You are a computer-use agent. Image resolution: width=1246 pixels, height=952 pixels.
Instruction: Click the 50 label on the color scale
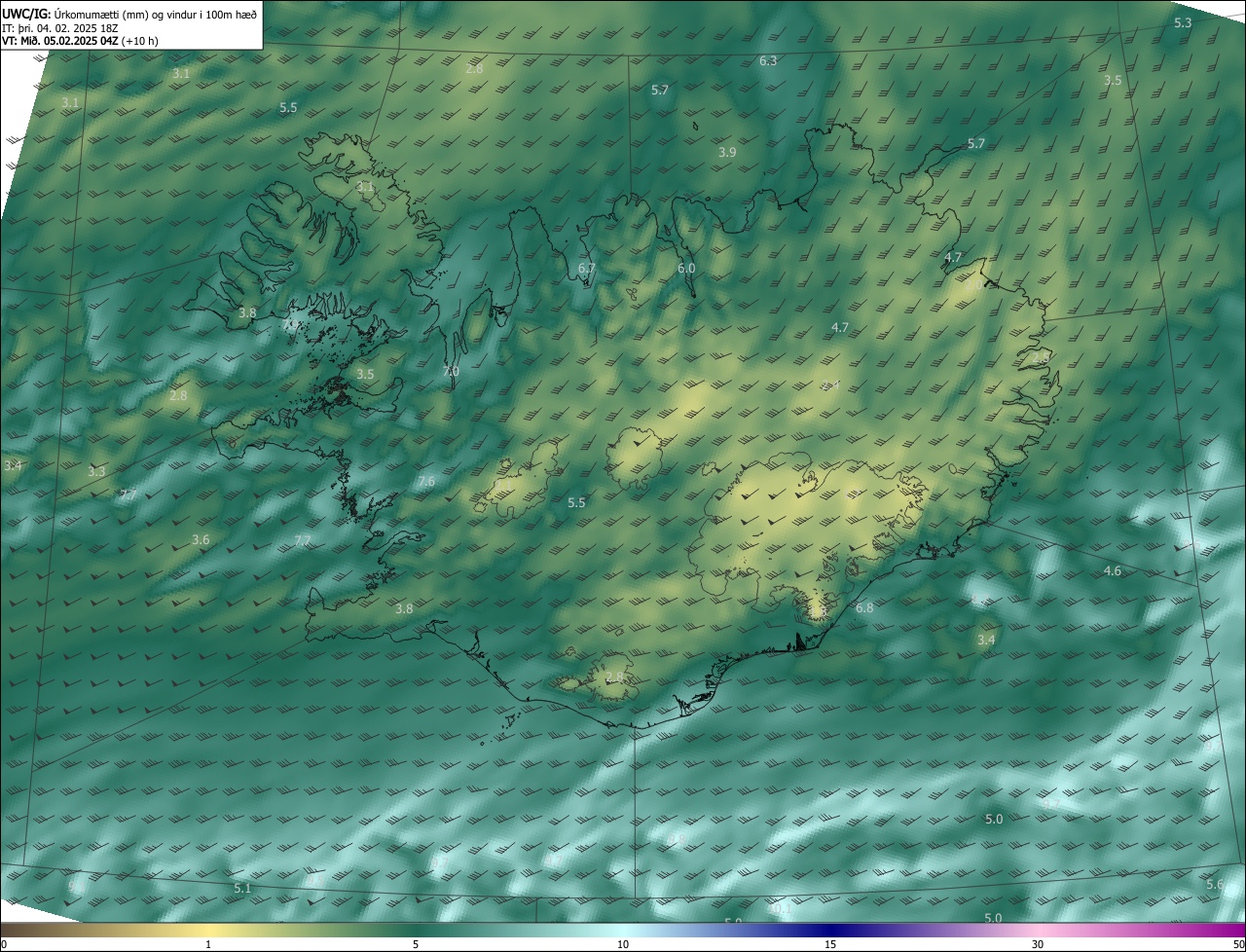1238,944
